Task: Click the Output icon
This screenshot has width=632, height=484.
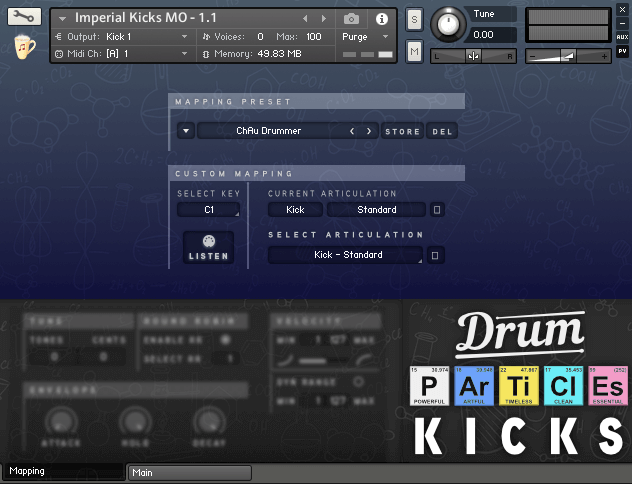Action: 58,37
